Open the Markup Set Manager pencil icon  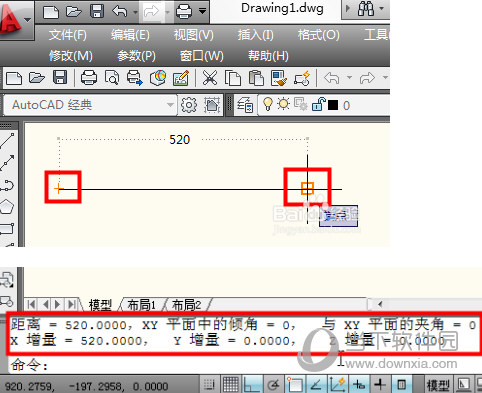[181, 78]
